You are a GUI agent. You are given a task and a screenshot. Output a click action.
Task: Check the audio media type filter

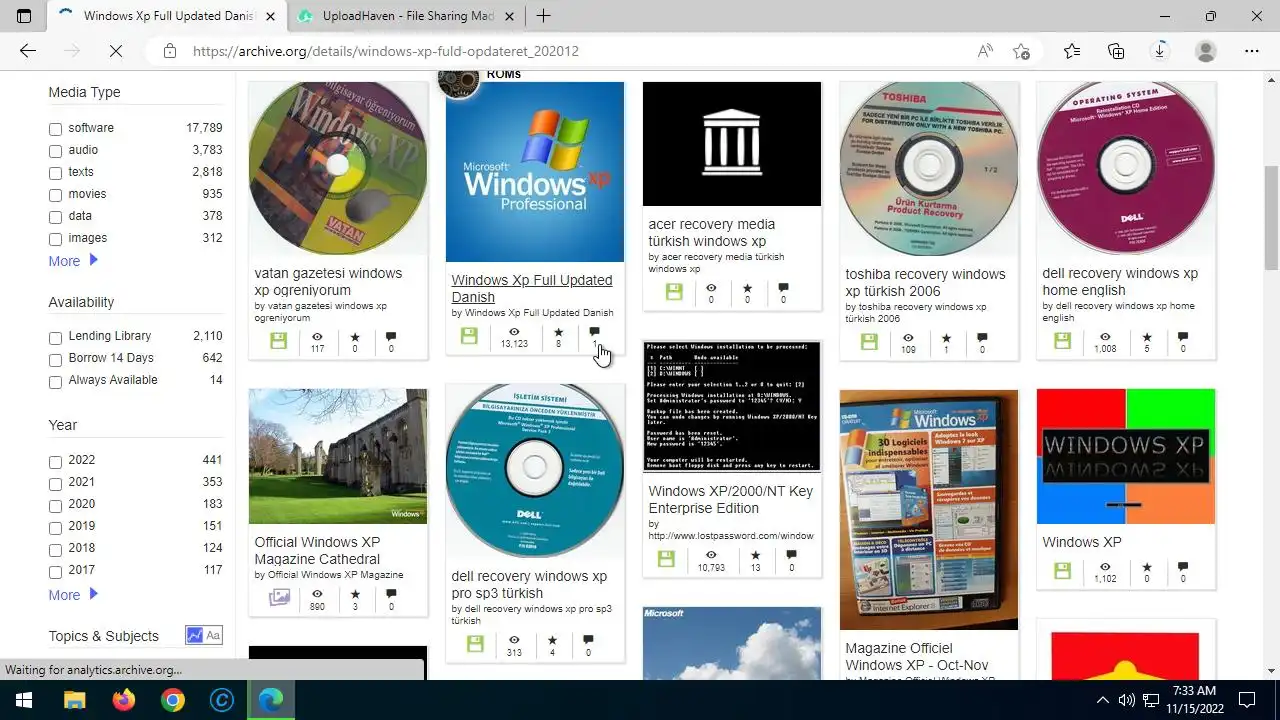tap(55, 151)
